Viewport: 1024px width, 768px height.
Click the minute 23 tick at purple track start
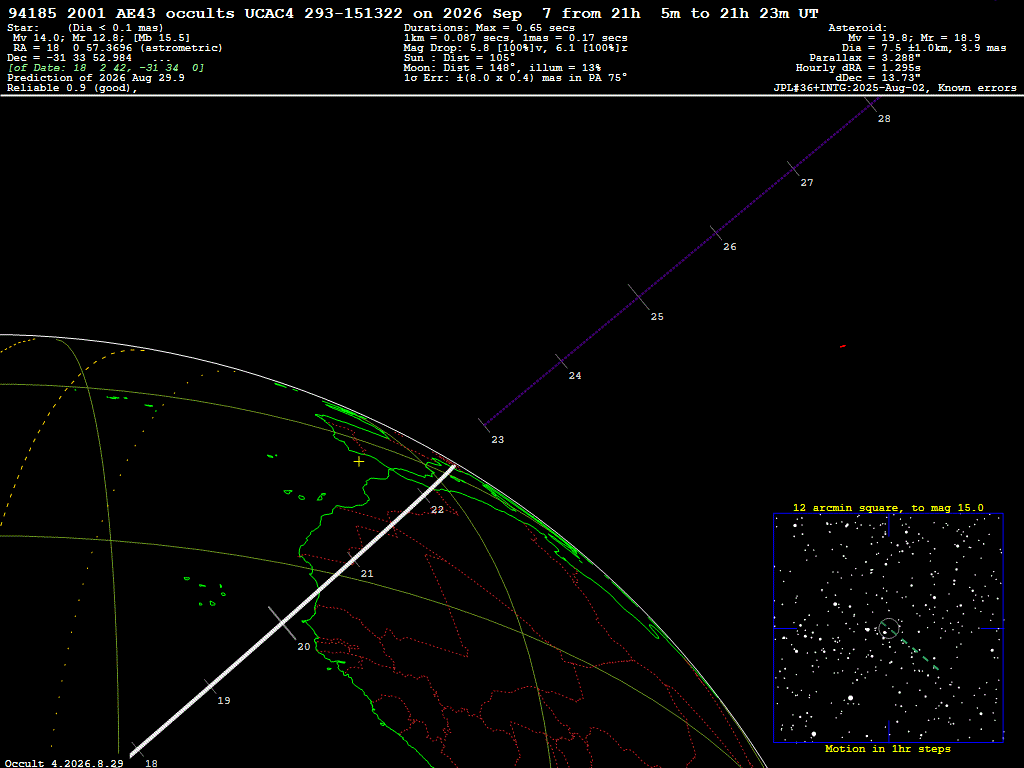[x=485, y=426]
